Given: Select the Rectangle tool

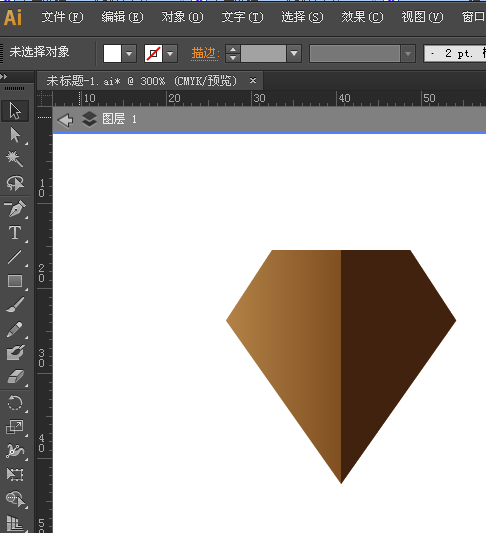Looking at the screenshot, I should click(x=15, y=281).
